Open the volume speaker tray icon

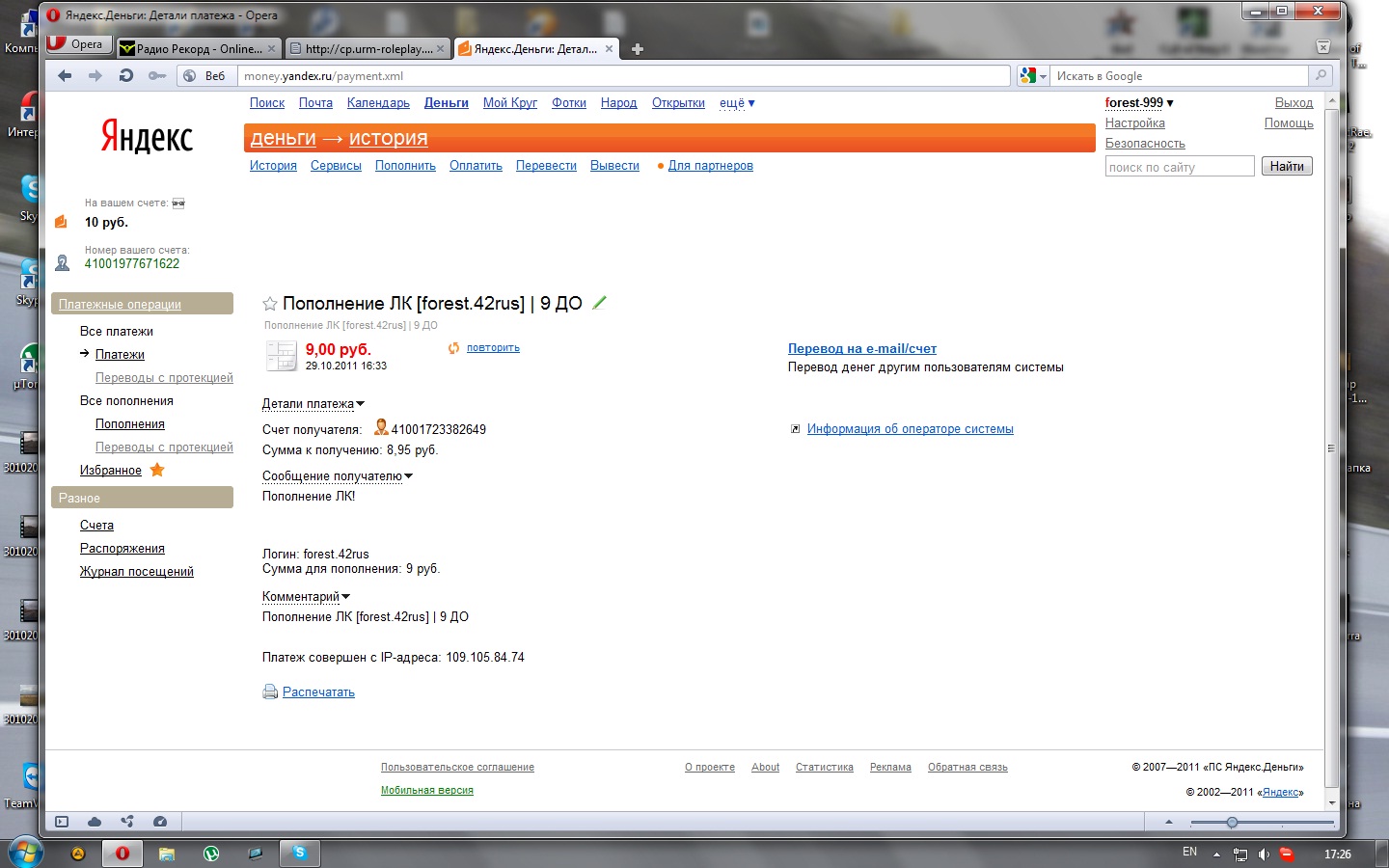tap(1264, 854)
